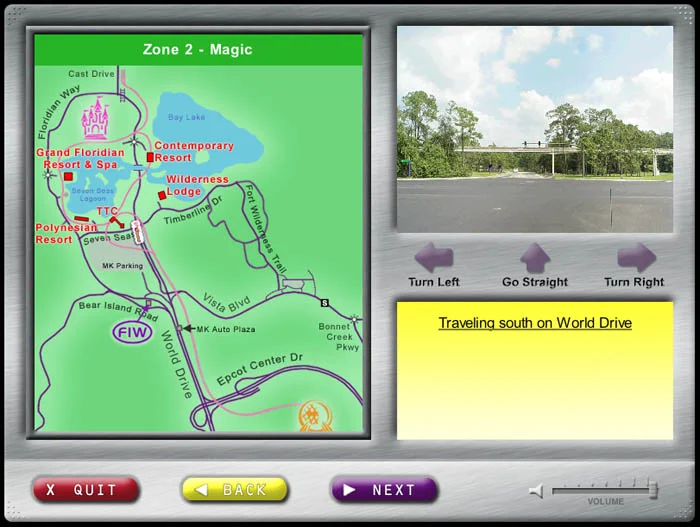Viewport: 700px width, 527px height.
Task: Click the Turn Right arrow
Action: [x=637, y=258]
